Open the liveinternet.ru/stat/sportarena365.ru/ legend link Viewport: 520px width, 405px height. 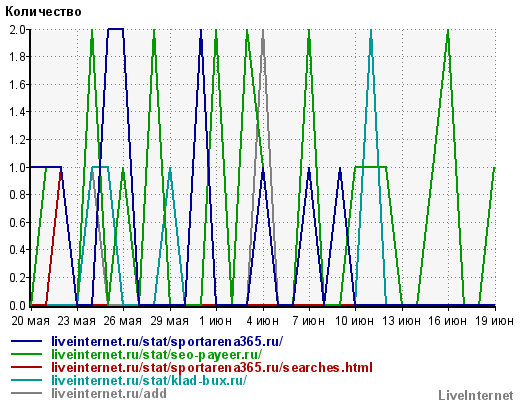tap(167, 341)
